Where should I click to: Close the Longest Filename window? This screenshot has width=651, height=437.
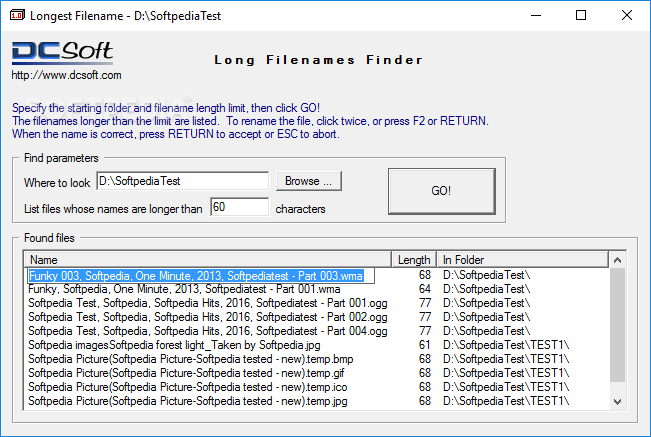pyautogui.click(x=627, y=15)
